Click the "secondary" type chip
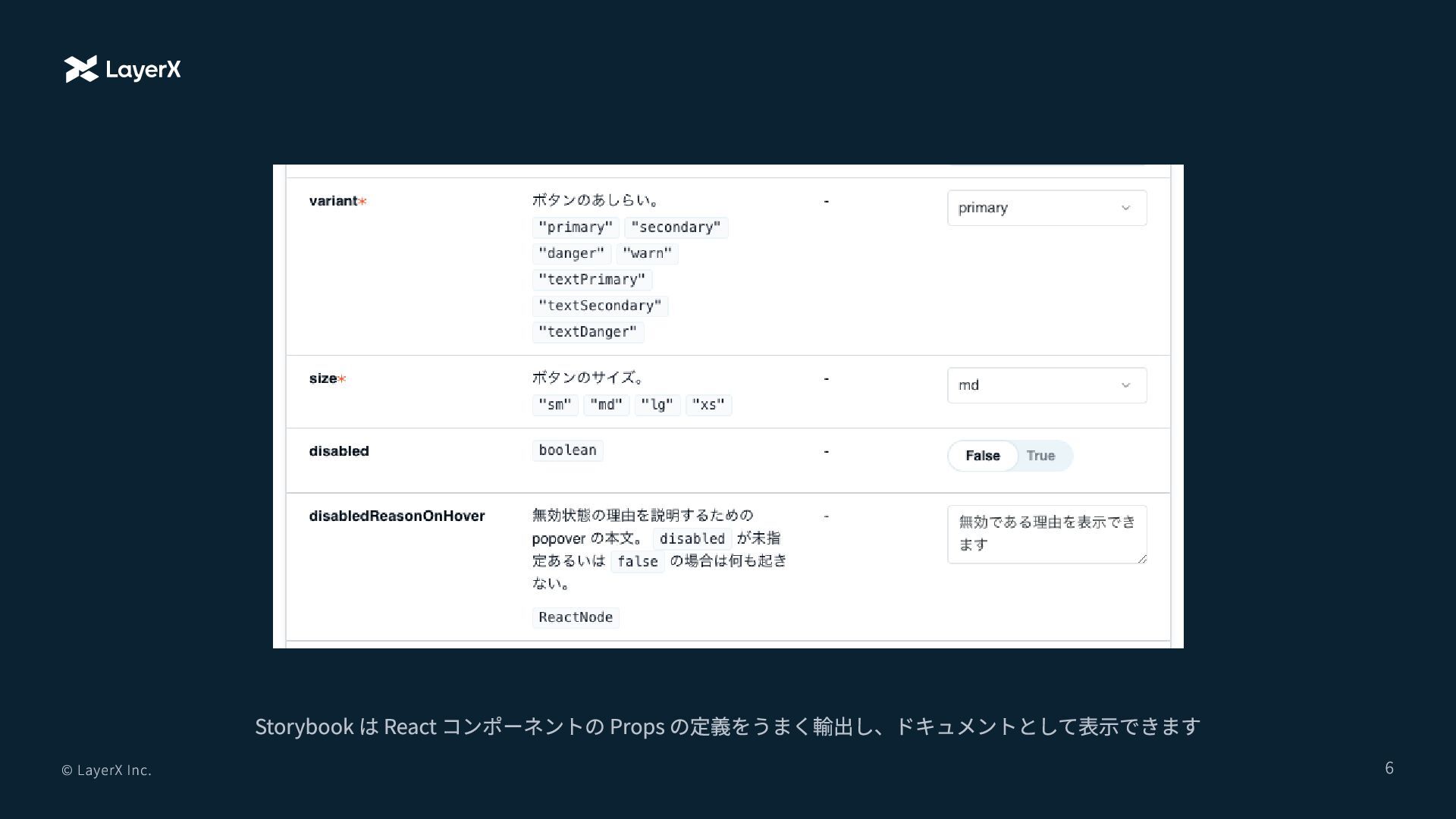This screenshot has height=819, width=1456. coord(676,227)
